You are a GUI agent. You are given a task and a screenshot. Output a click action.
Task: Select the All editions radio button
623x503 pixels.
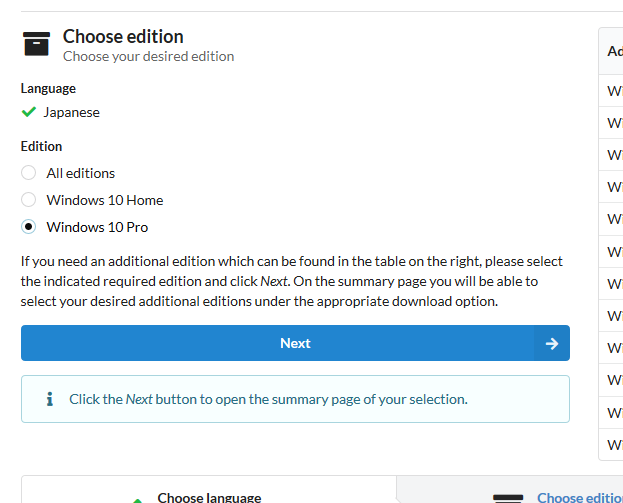[x=29, y=173]
